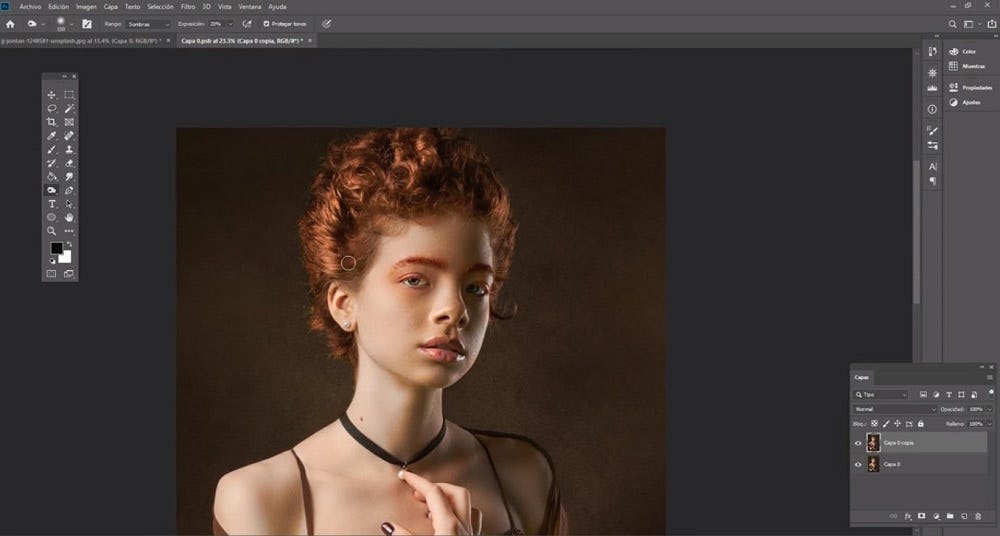This screenshot has height=536, width=1000.
Task: Select the Zoom tool
Action: pyautogui.click(x=51, y=231)
